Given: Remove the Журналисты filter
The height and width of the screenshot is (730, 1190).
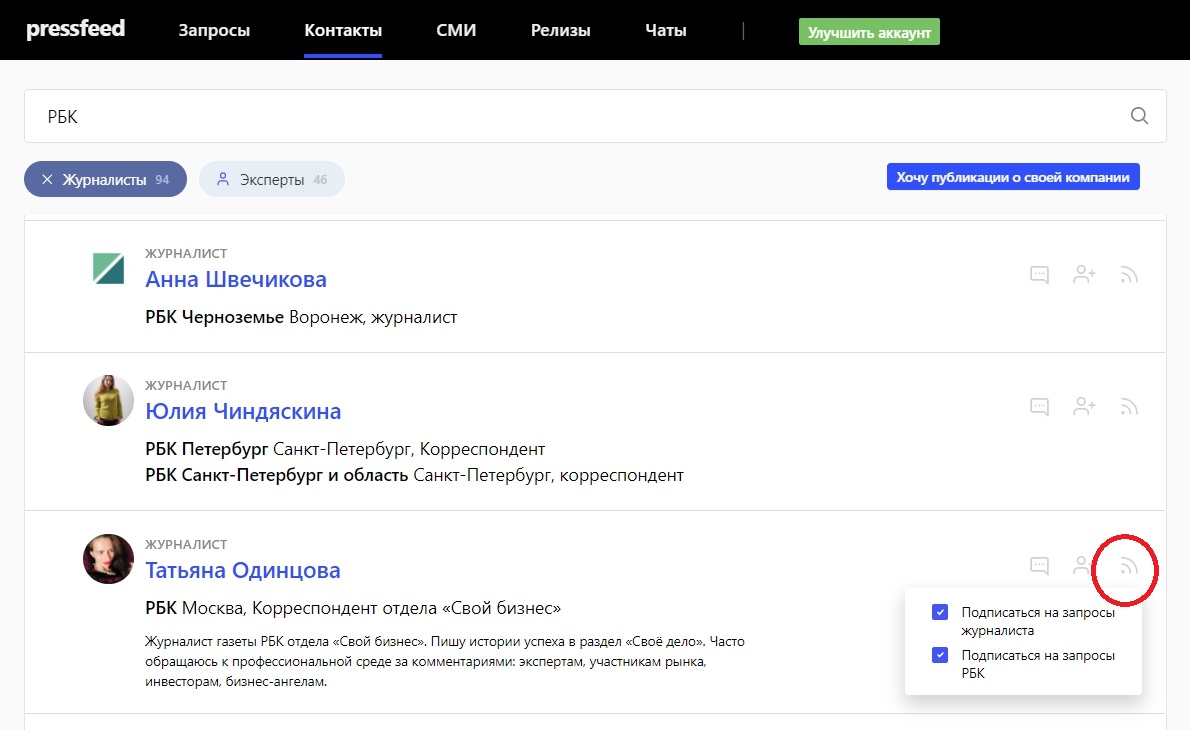Looking at the screenshot, I should coord(47,180).
